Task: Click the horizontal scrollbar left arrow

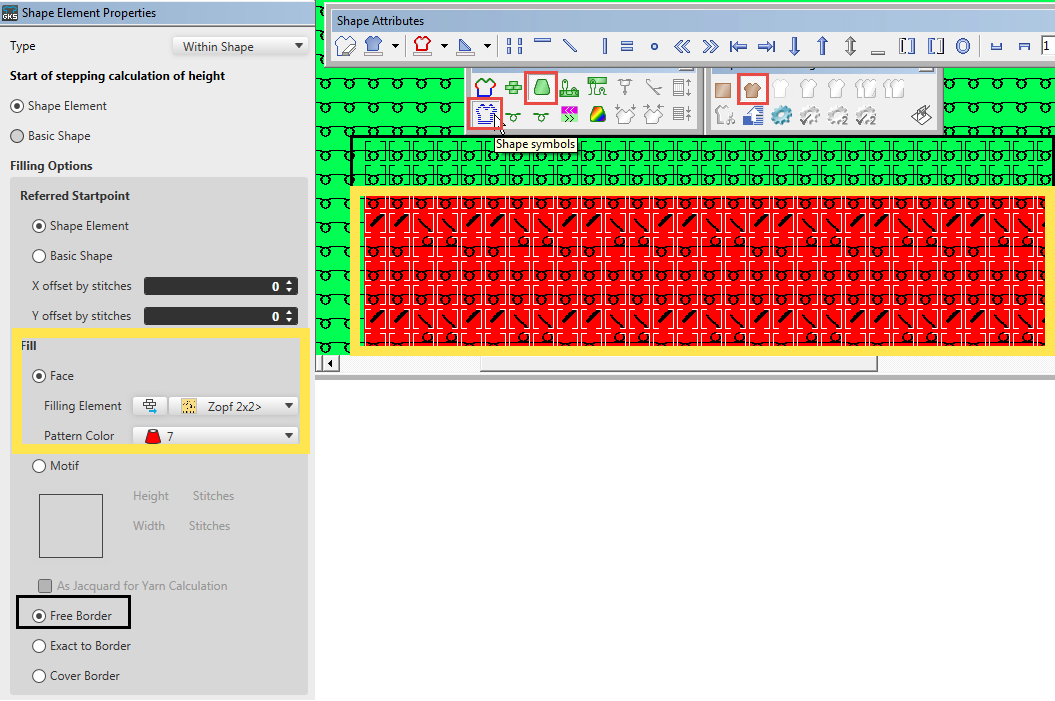Action: point(327,364)
